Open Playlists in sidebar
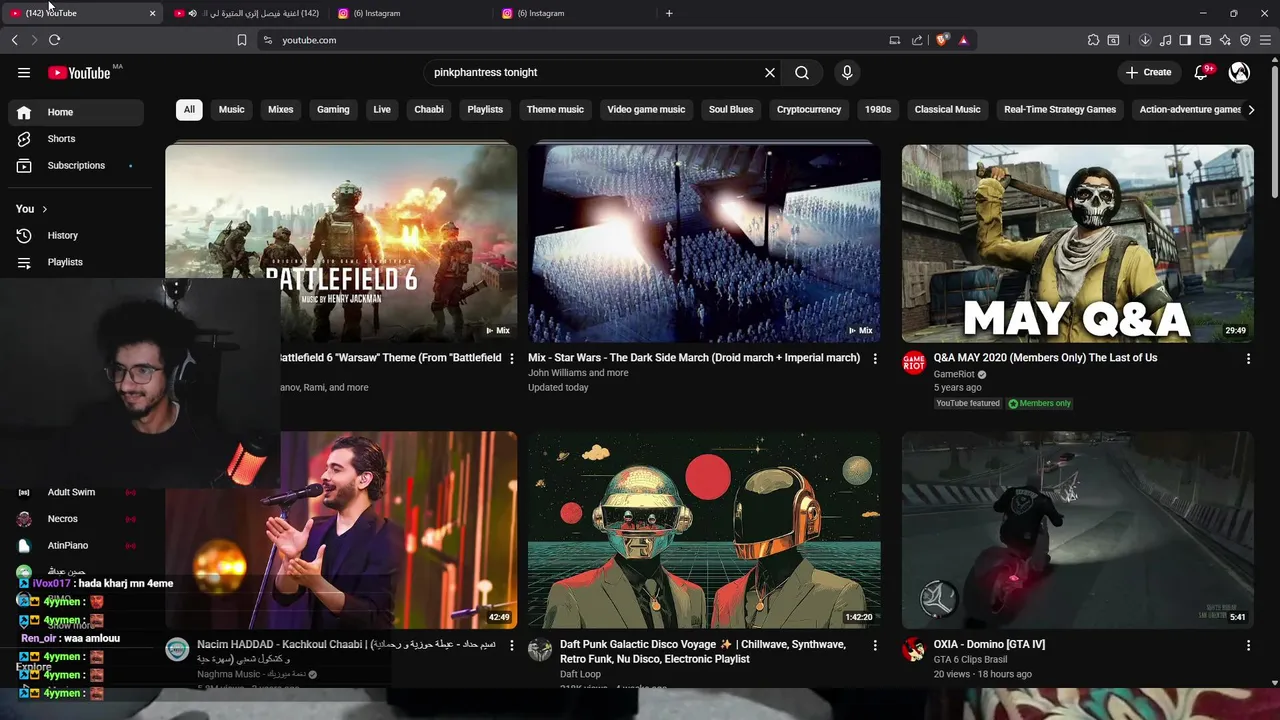The width and height of the screenshot is (1280, 720). [76, 262]
